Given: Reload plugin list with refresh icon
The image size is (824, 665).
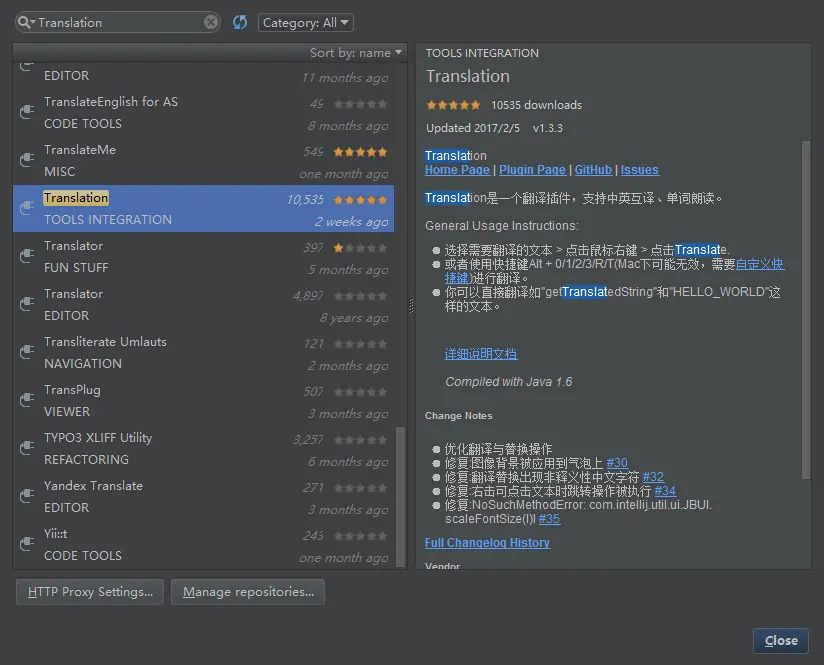Looking at the screenshot, I should tap(240, 22).
